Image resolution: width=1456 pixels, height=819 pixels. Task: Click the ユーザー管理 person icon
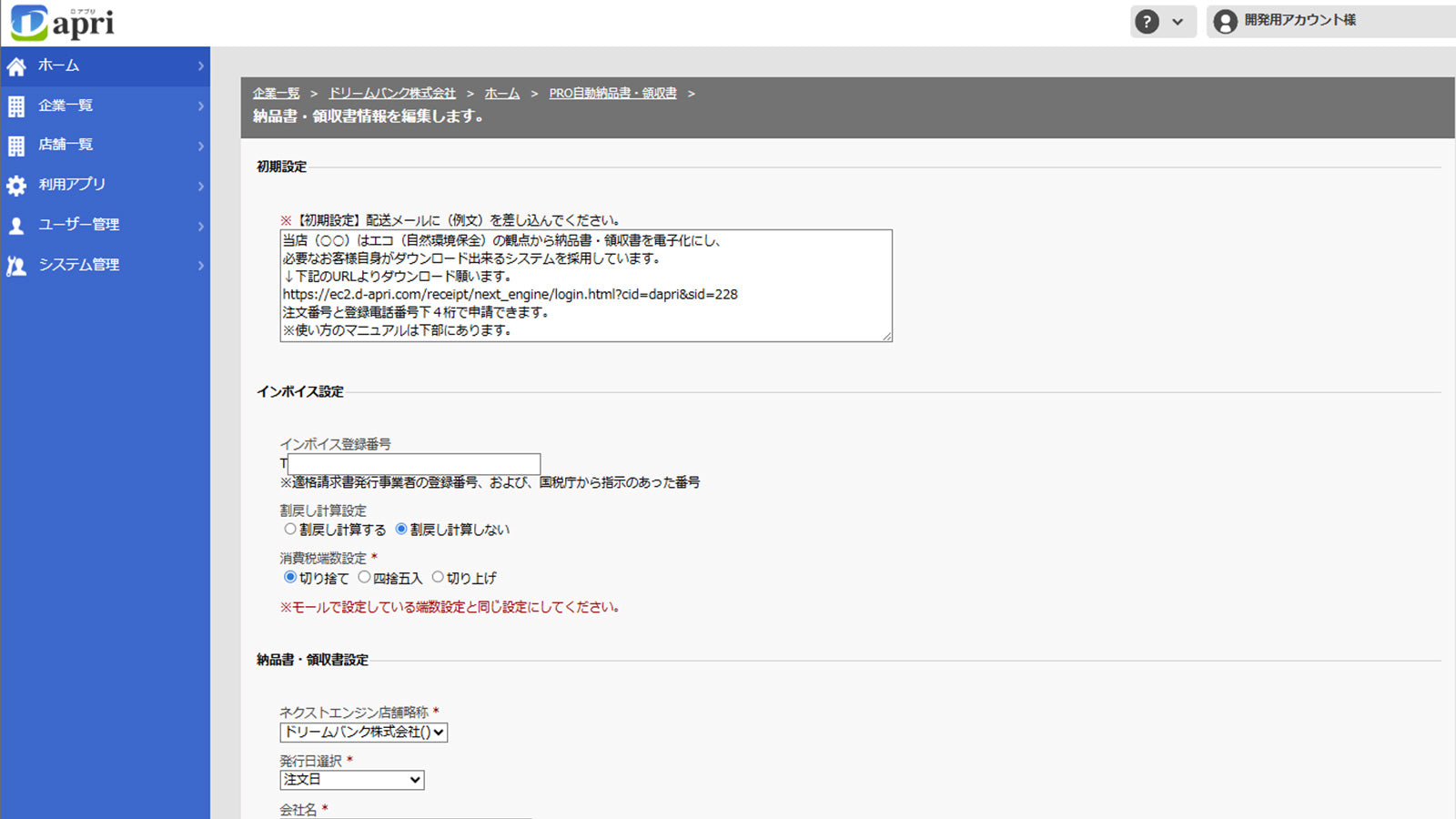coord(16,226)
